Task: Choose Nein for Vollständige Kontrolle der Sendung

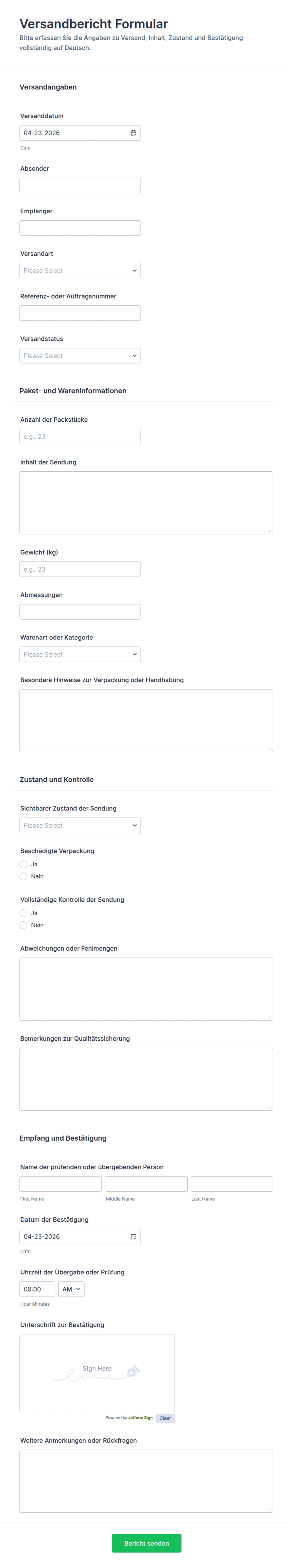Action: 24,925
